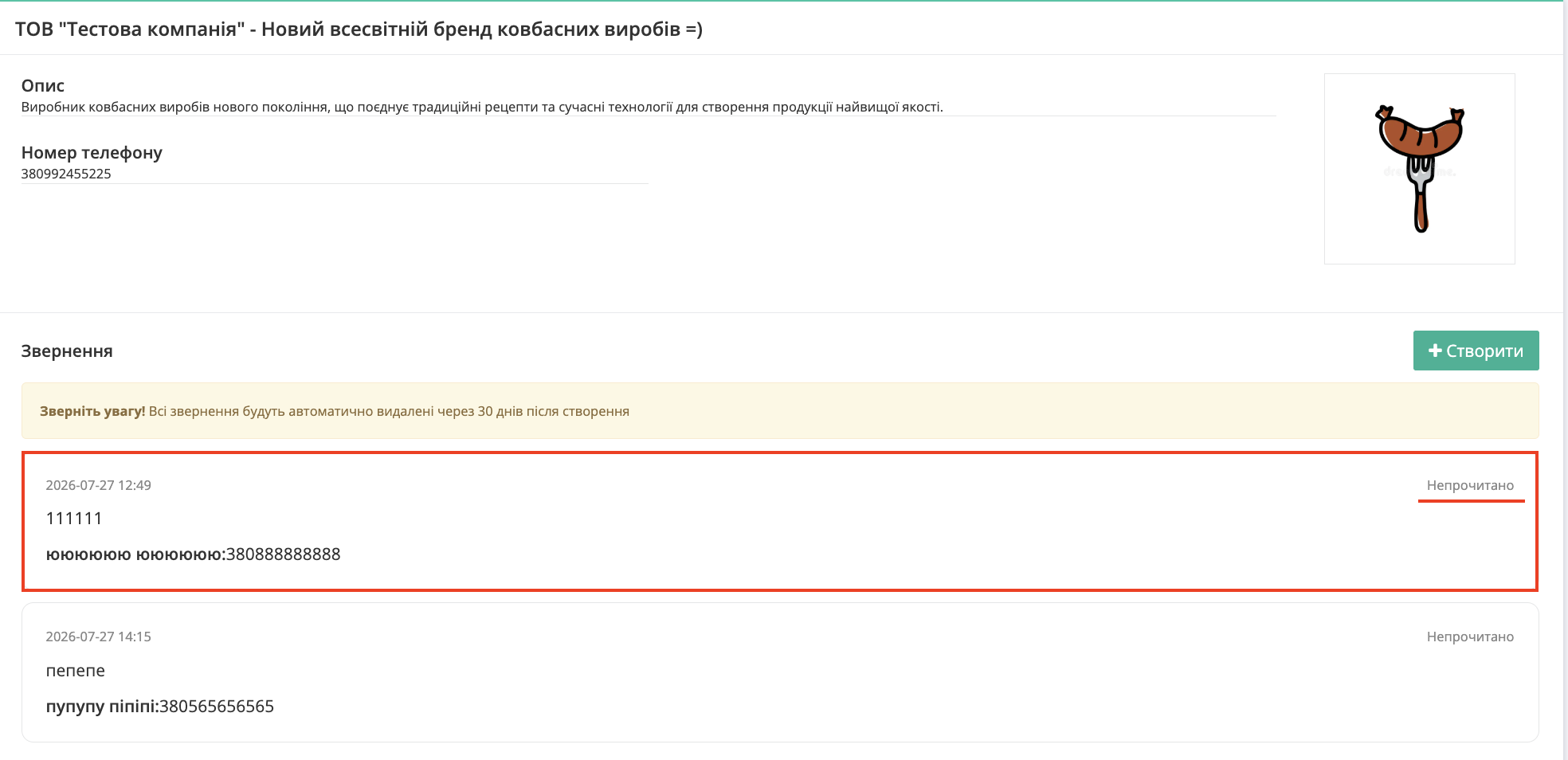Click the 30-day auto-deletion warning banner
The image size is (1568, 760).
(x=780, y=411)
